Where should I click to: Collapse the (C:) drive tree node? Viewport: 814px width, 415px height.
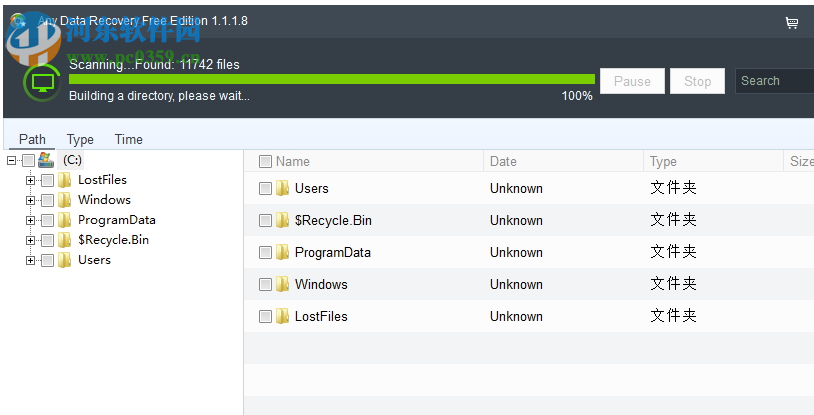(x=11, y=160)
